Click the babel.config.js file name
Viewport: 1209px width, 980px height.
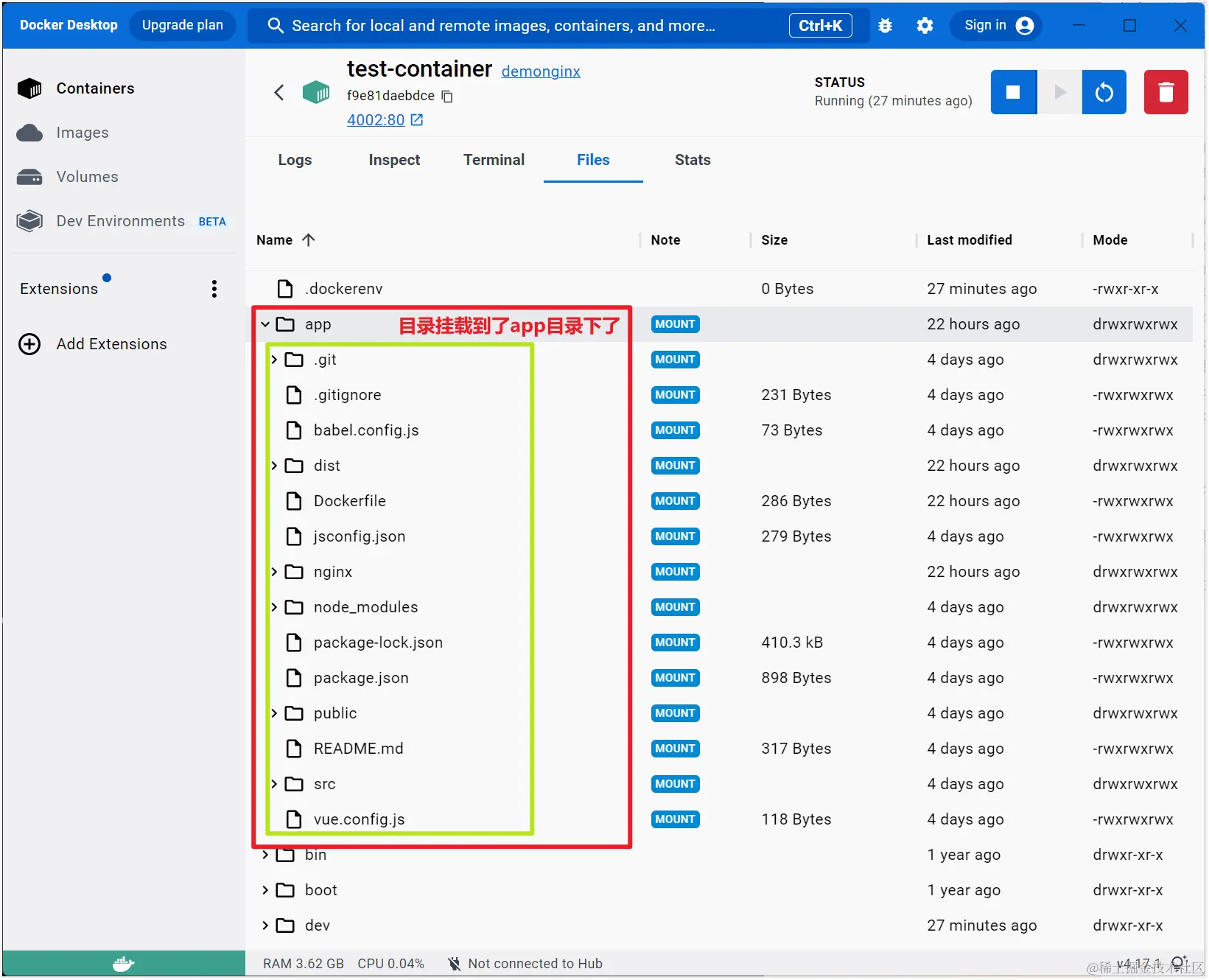(x=366, y=430)
